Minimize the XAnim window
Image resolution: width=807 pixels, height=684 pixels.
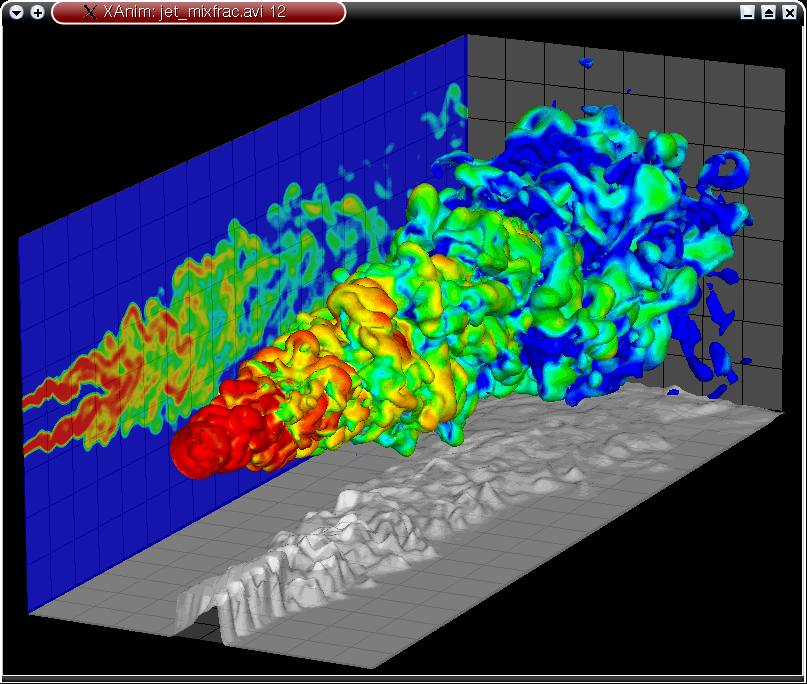(x=747, y=12)
